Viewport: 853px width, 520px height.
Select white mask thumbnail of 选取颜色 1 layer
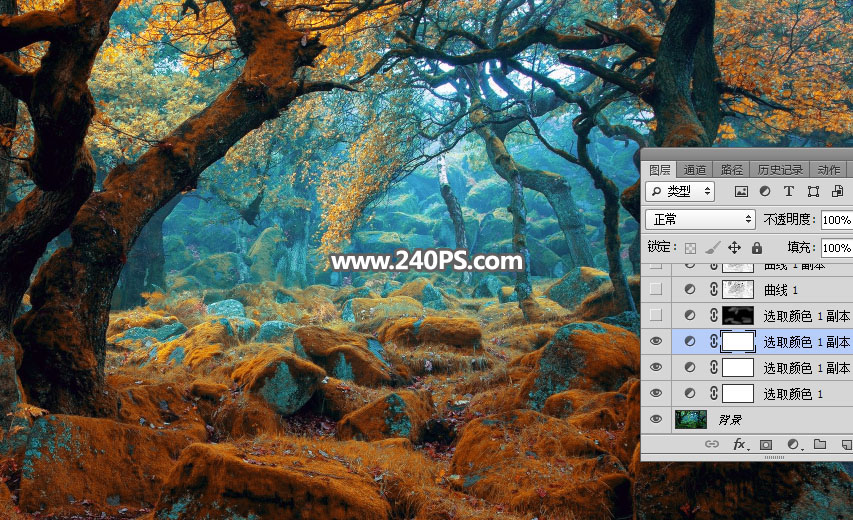(738, 393)
